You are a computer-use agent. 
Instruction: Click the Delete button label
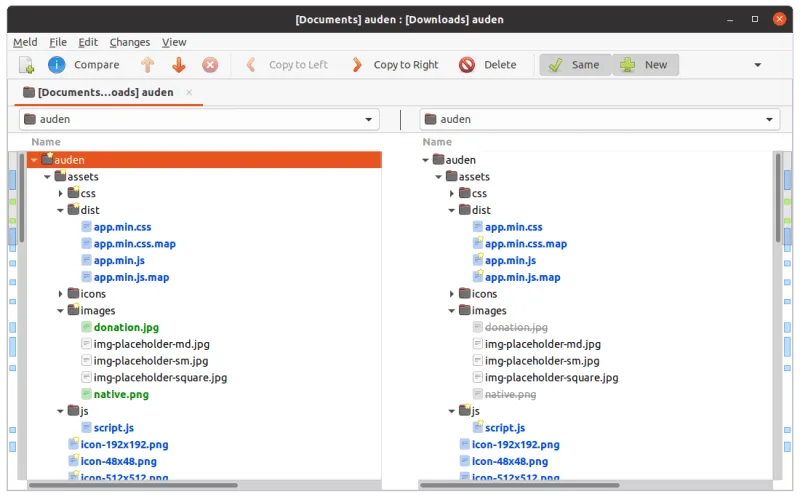[500, 65]
